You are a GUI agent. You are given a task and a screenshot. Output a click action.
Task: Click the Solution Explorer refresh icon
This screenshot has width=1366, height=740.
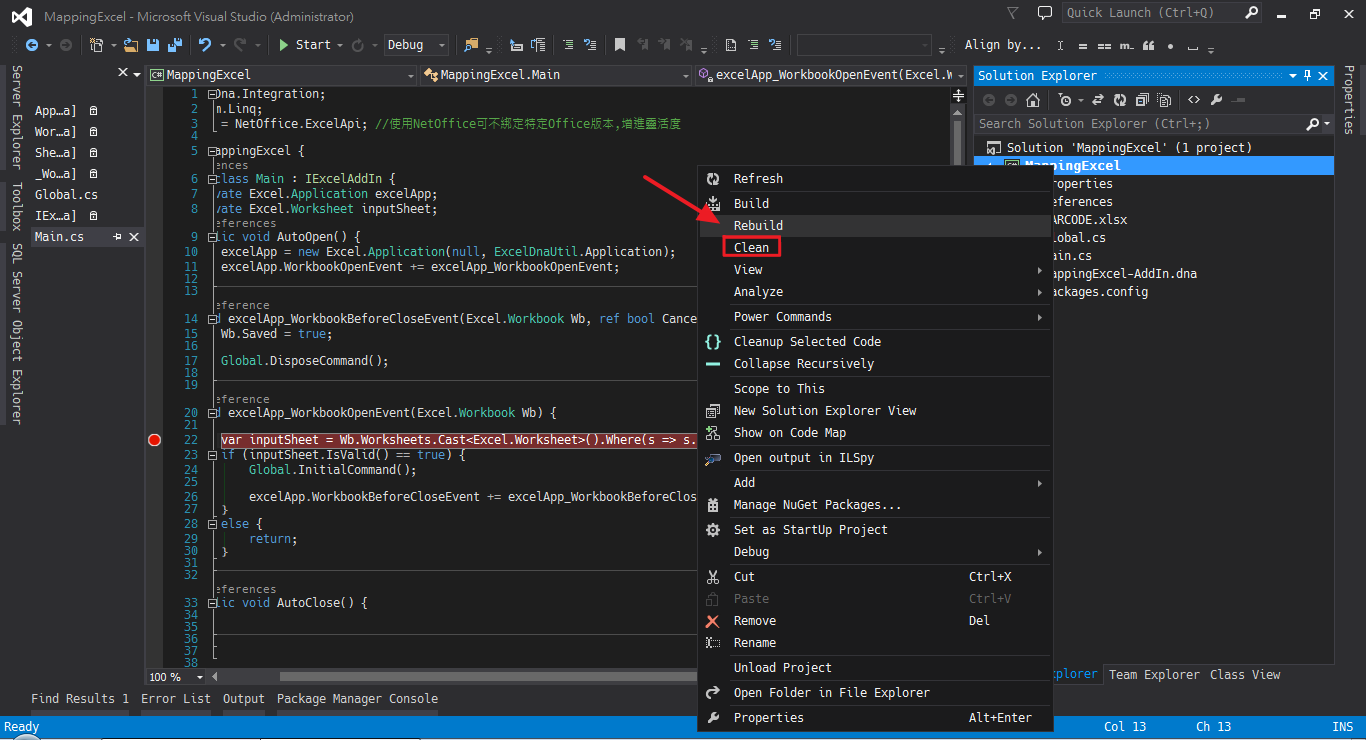1119,100
